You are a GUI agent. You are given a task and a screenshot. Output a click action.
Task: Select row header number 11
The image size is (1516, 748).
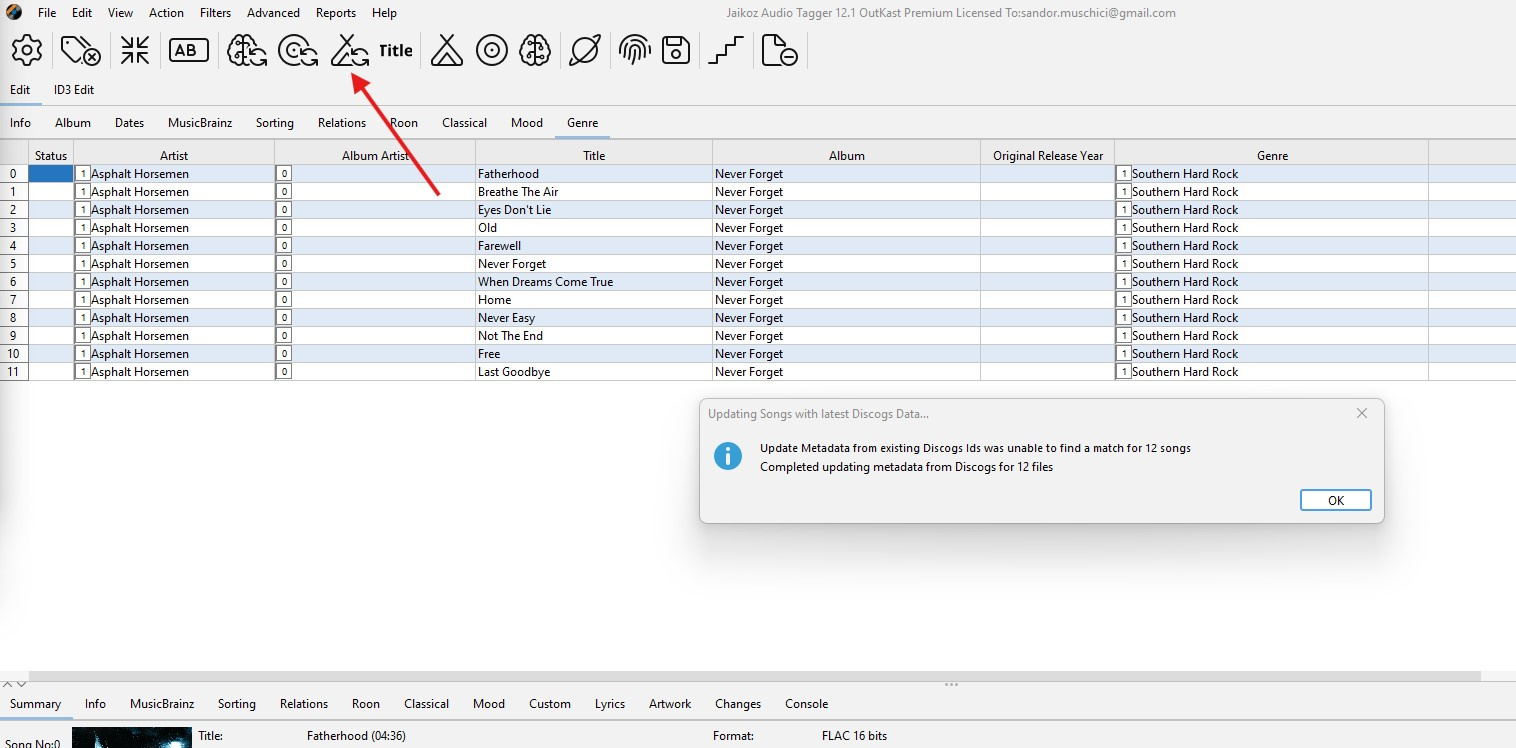(x=14, y=372)
